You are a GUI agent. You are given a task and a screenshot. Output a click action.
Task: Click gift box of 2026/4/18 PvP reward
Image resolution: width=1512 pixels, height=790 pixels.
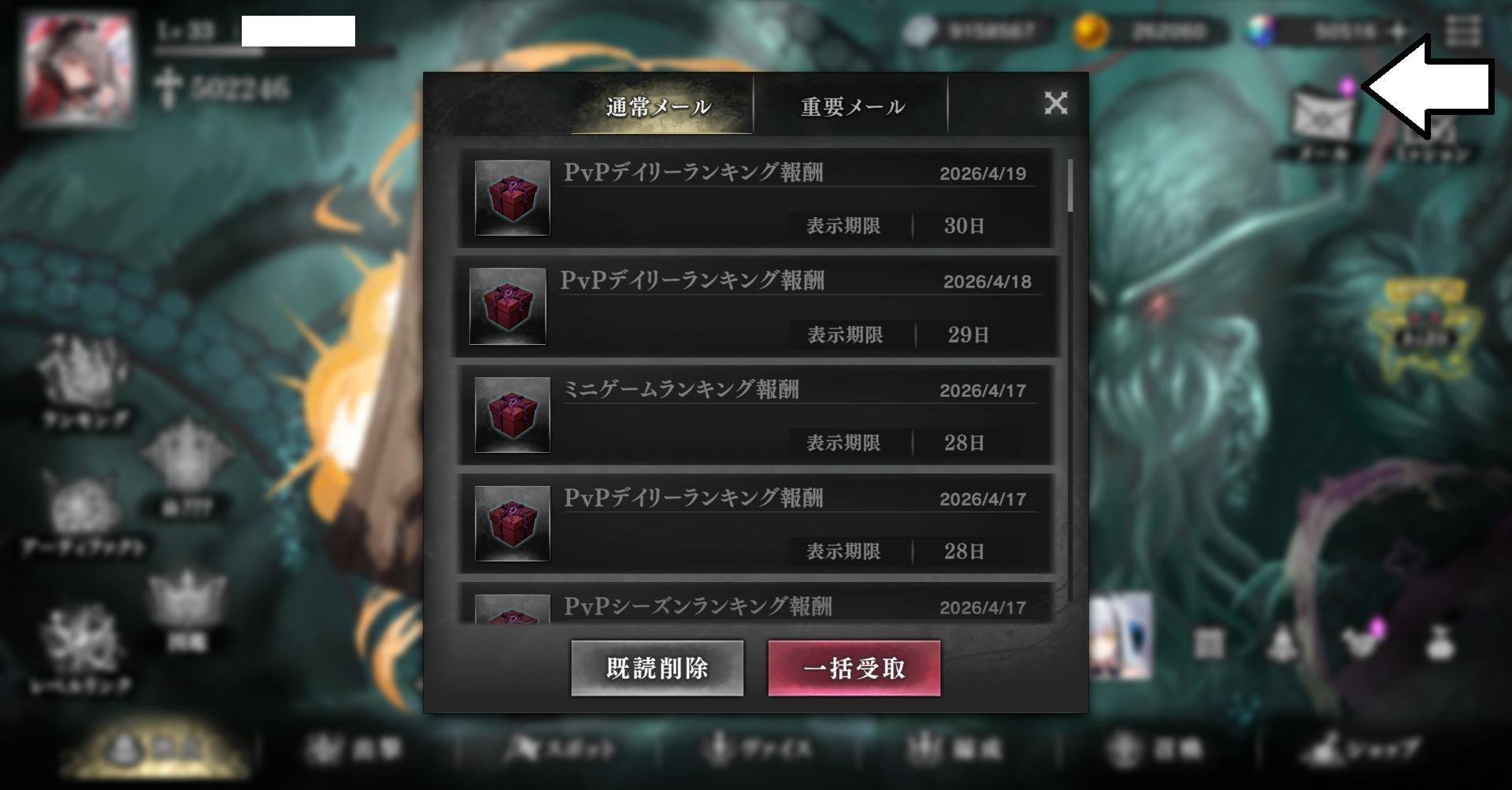pos(508,306)
